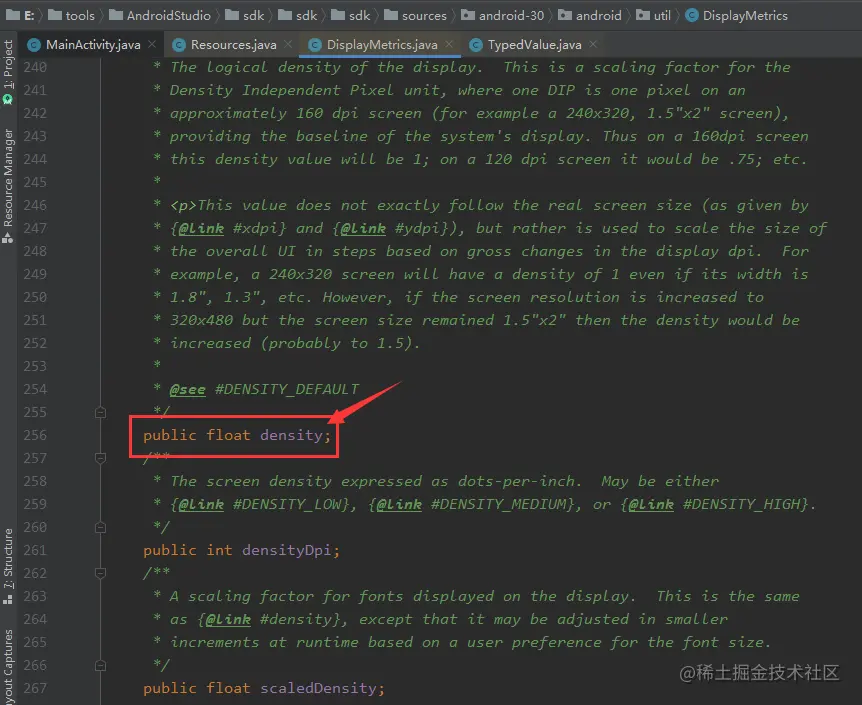Click the util package breadcrumb
The width and height of the screenshot is (862, 705).
[x=654, y=15]
